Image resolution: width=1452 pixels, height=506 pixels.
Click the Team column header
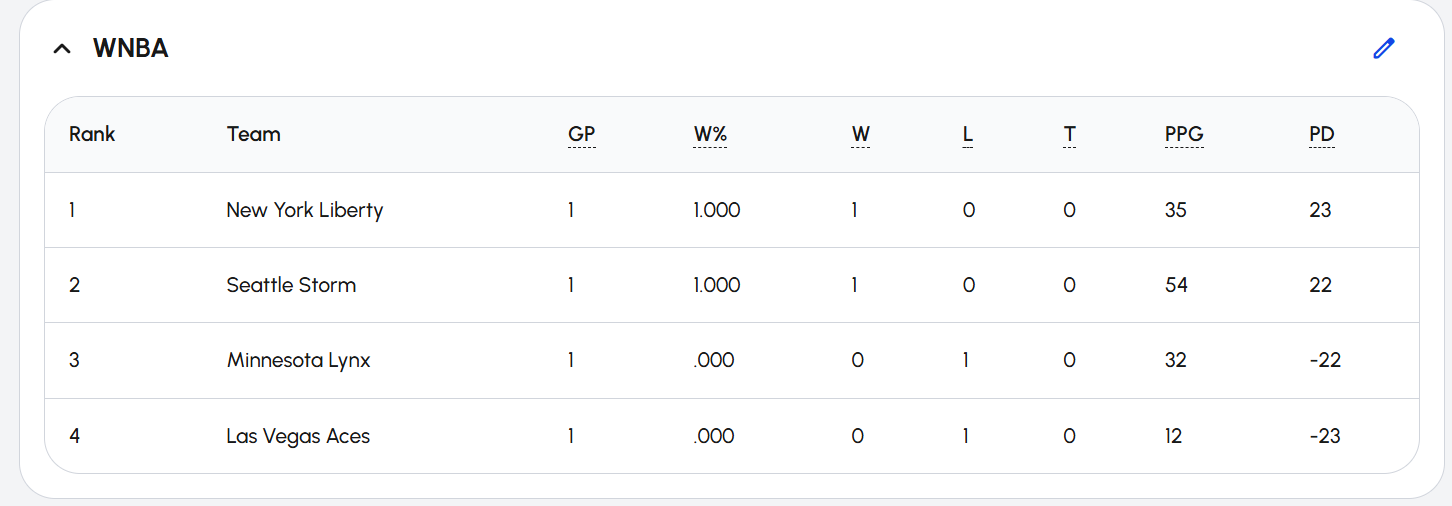(253, 134)
